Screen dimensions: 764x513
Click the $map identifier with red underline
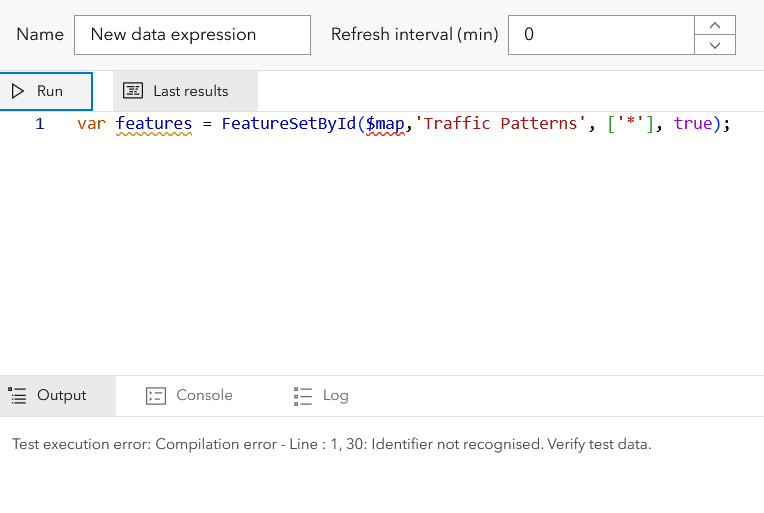click(x=385, y=124)
